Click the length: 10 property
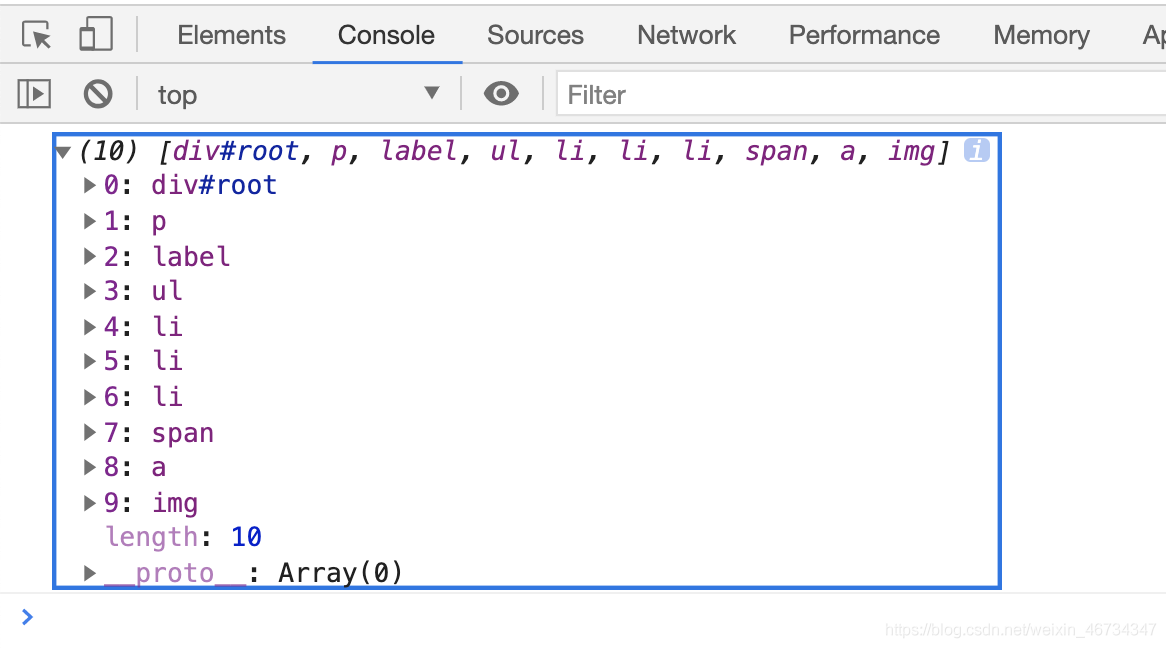 [x=184, y=536]
